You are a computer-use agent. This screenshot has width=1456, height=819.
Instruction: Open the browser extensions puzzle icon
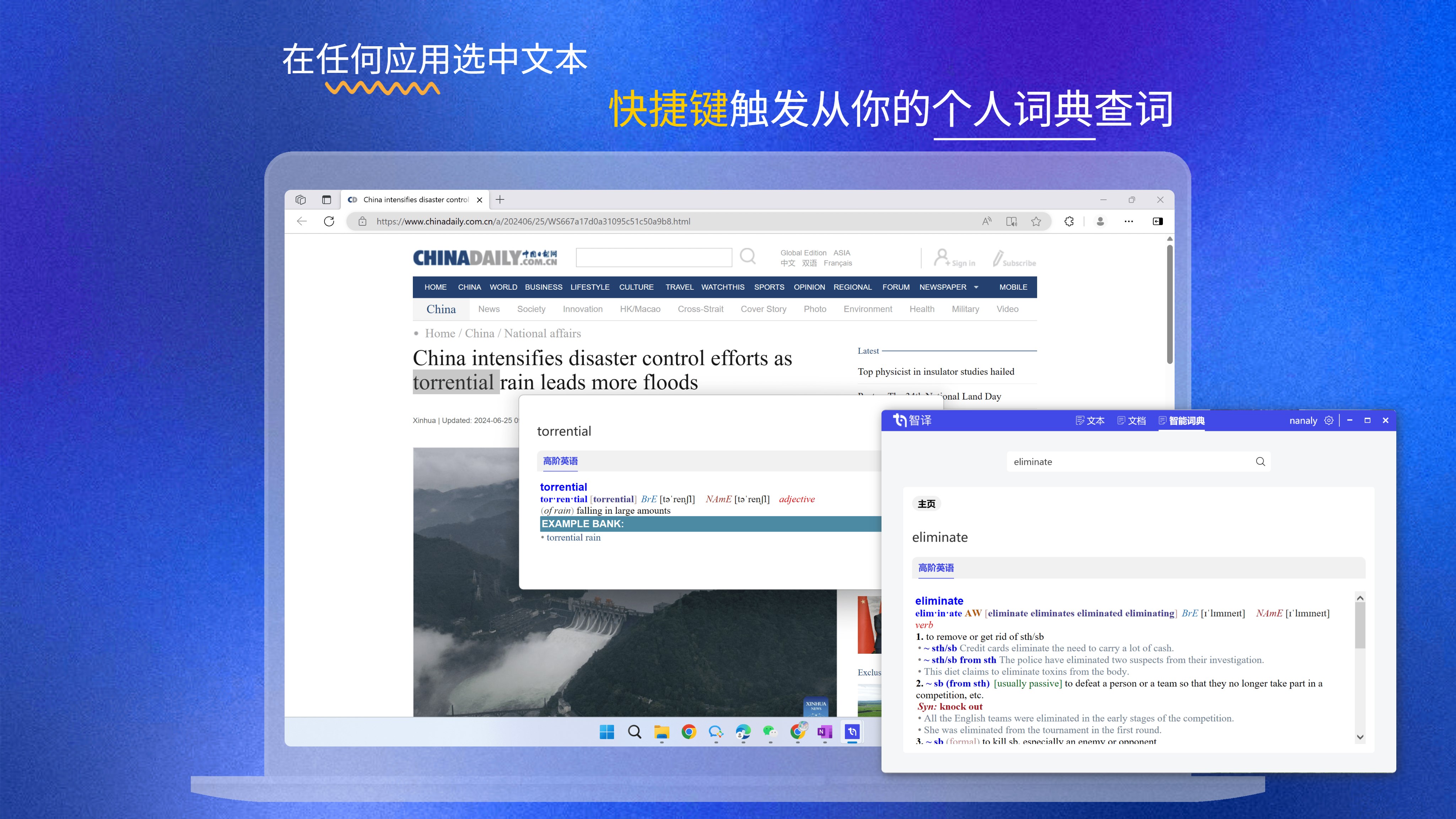tap(1069, 221)
